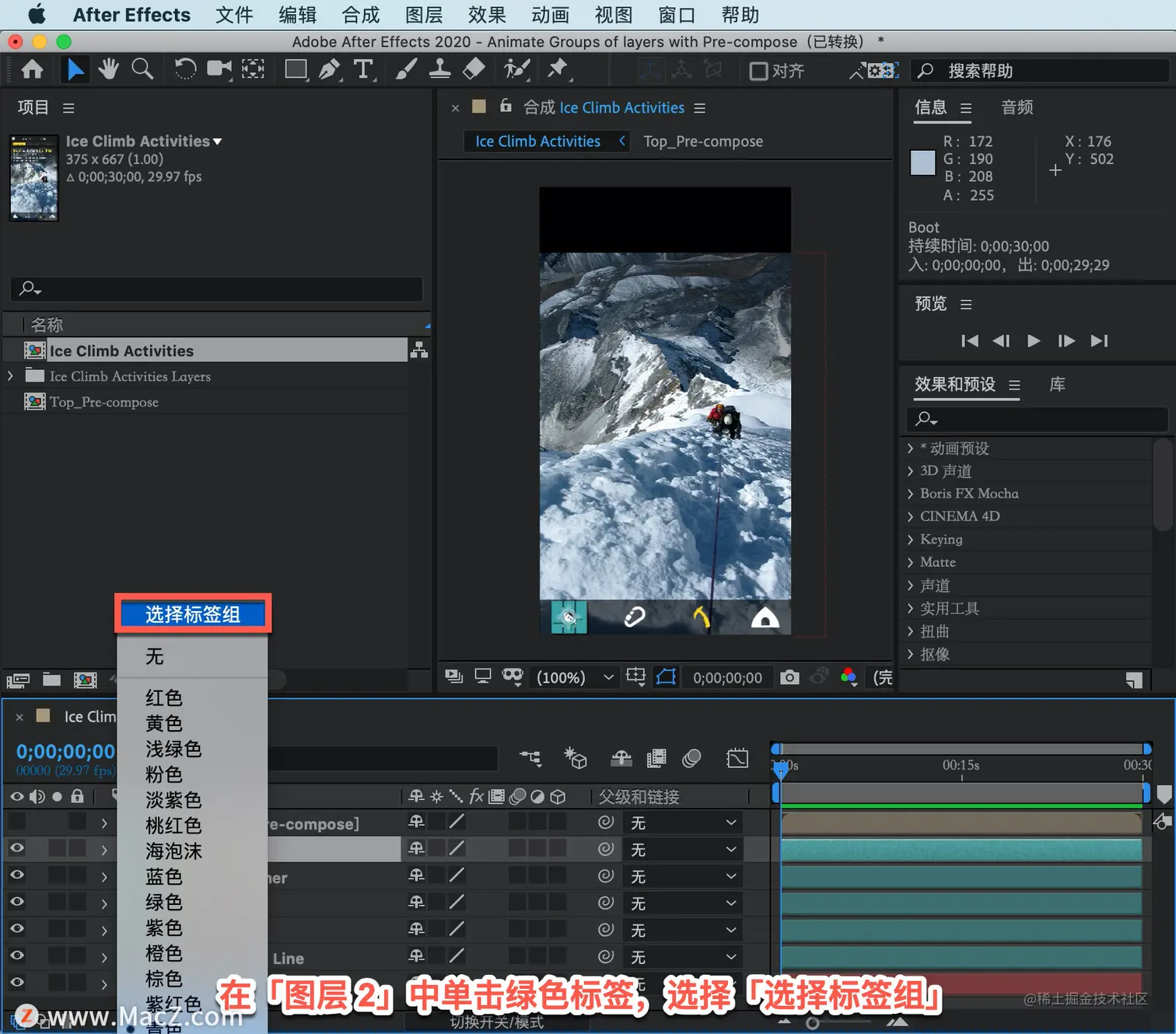Image resolution: width=1176 pixels, height=1034 pixels.
Task: Create a new folder in Project panel
Action: pyautogui.click(x=51, y=680)
